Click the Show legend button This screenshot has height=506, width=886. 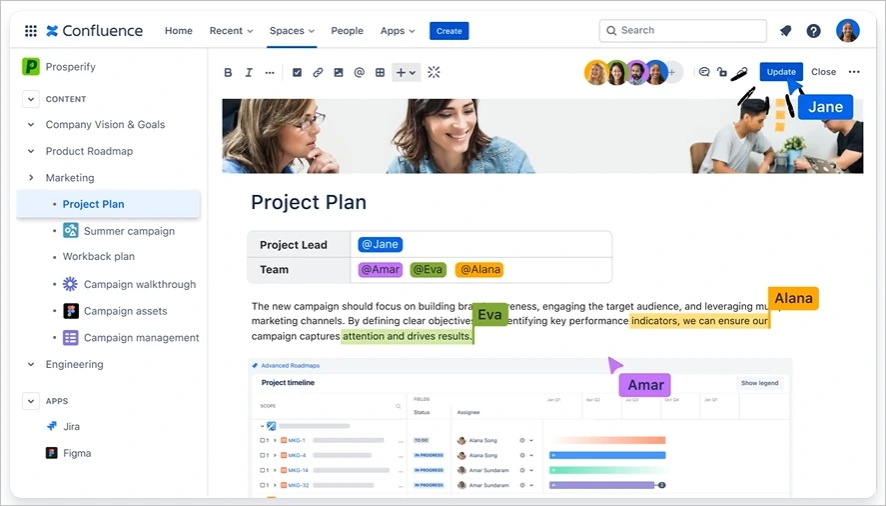pos(760,383)
